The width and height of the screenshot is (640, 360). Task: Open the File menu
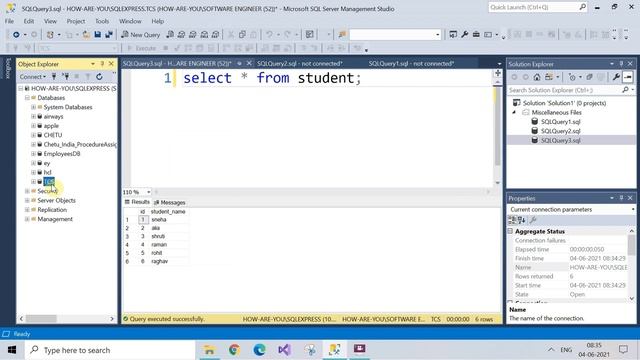click(9, 21)
